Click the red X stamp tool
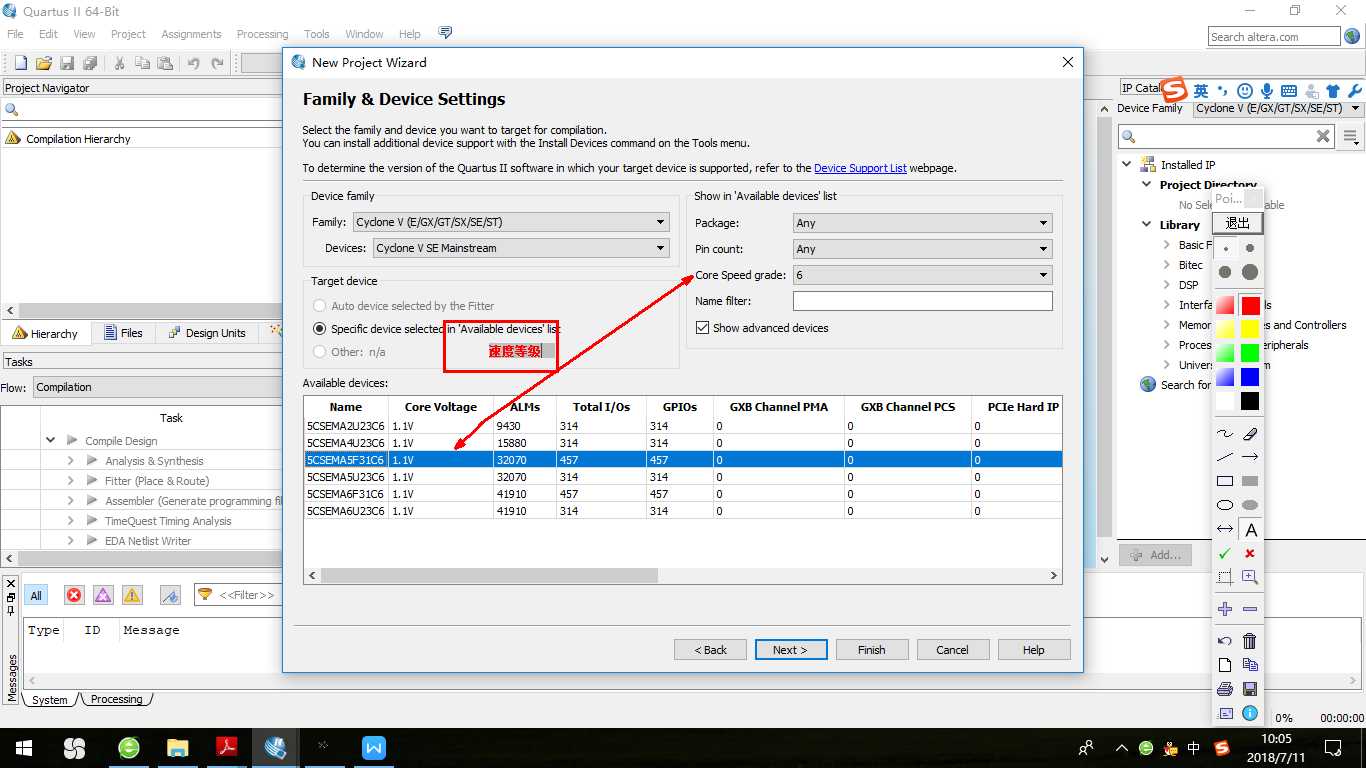 (x=1250, y=553)
